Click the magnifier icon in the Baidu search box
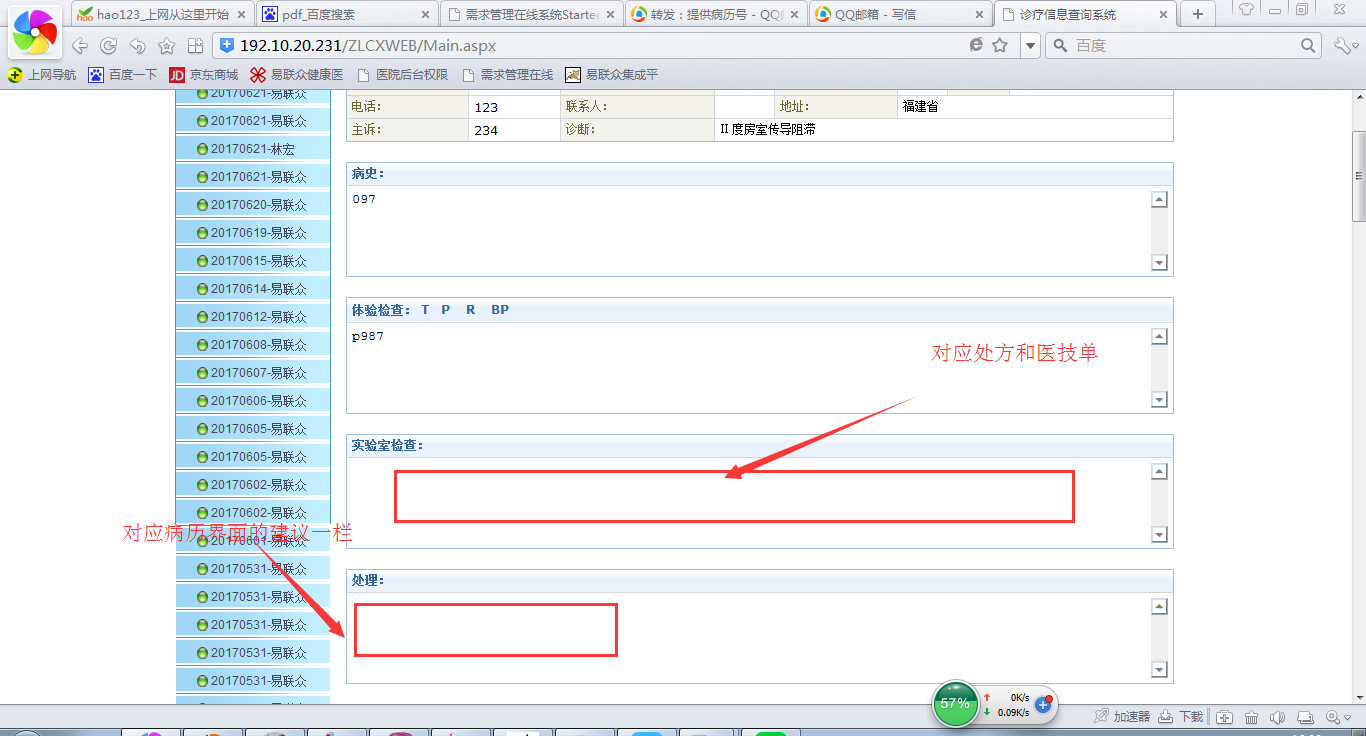 (x=1308, y=46)
